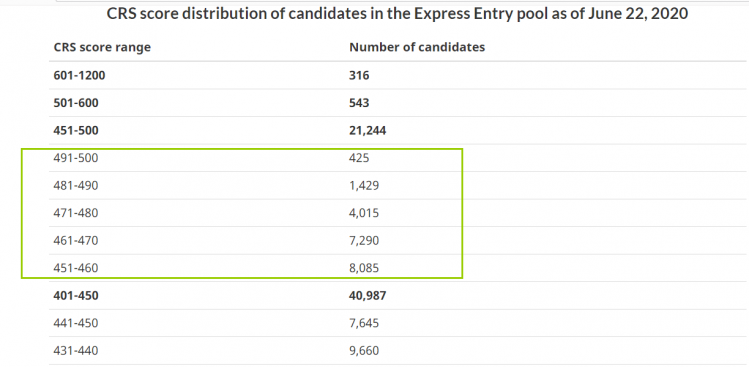Click the 1,429 candidates value
The width and height of the screenshot is (749, 367).
[364, 185]
